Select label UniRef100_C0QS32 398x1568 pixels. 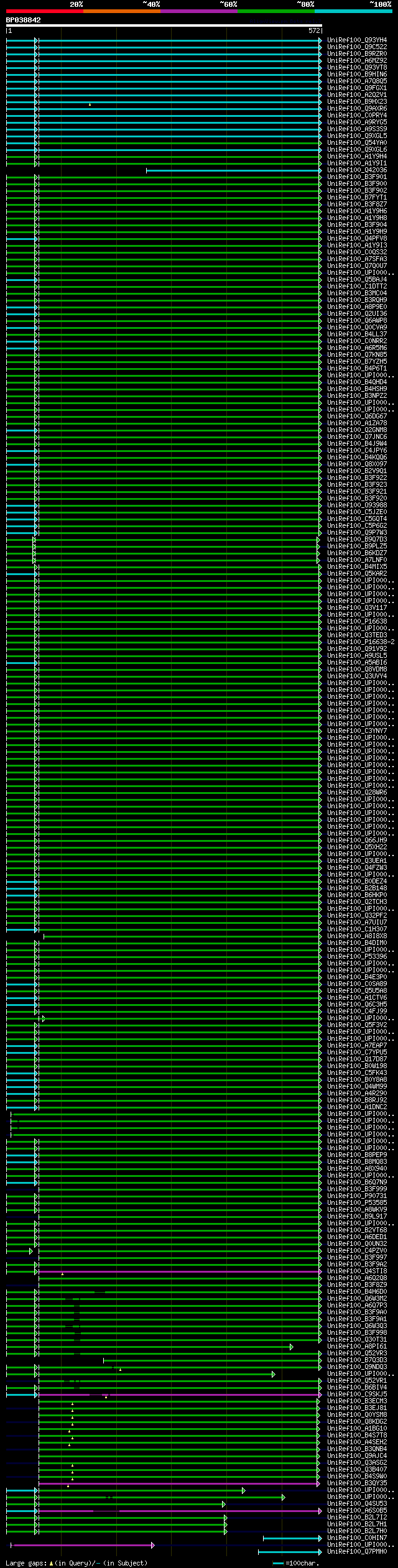(357, 252)
